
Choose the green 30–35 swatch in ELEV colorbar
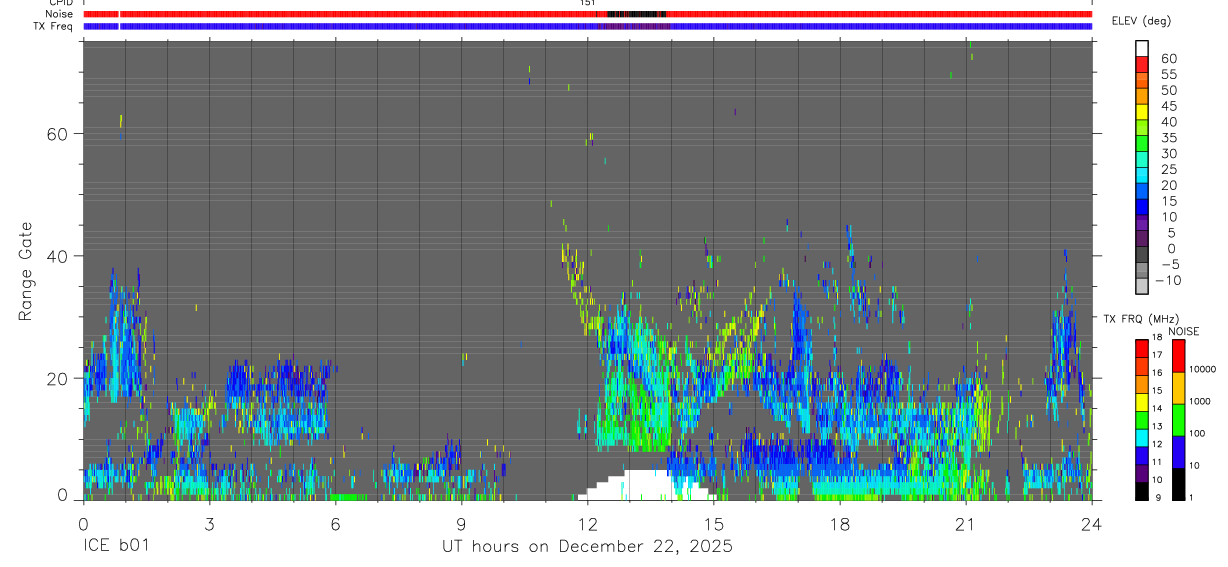click(1142, 143)
